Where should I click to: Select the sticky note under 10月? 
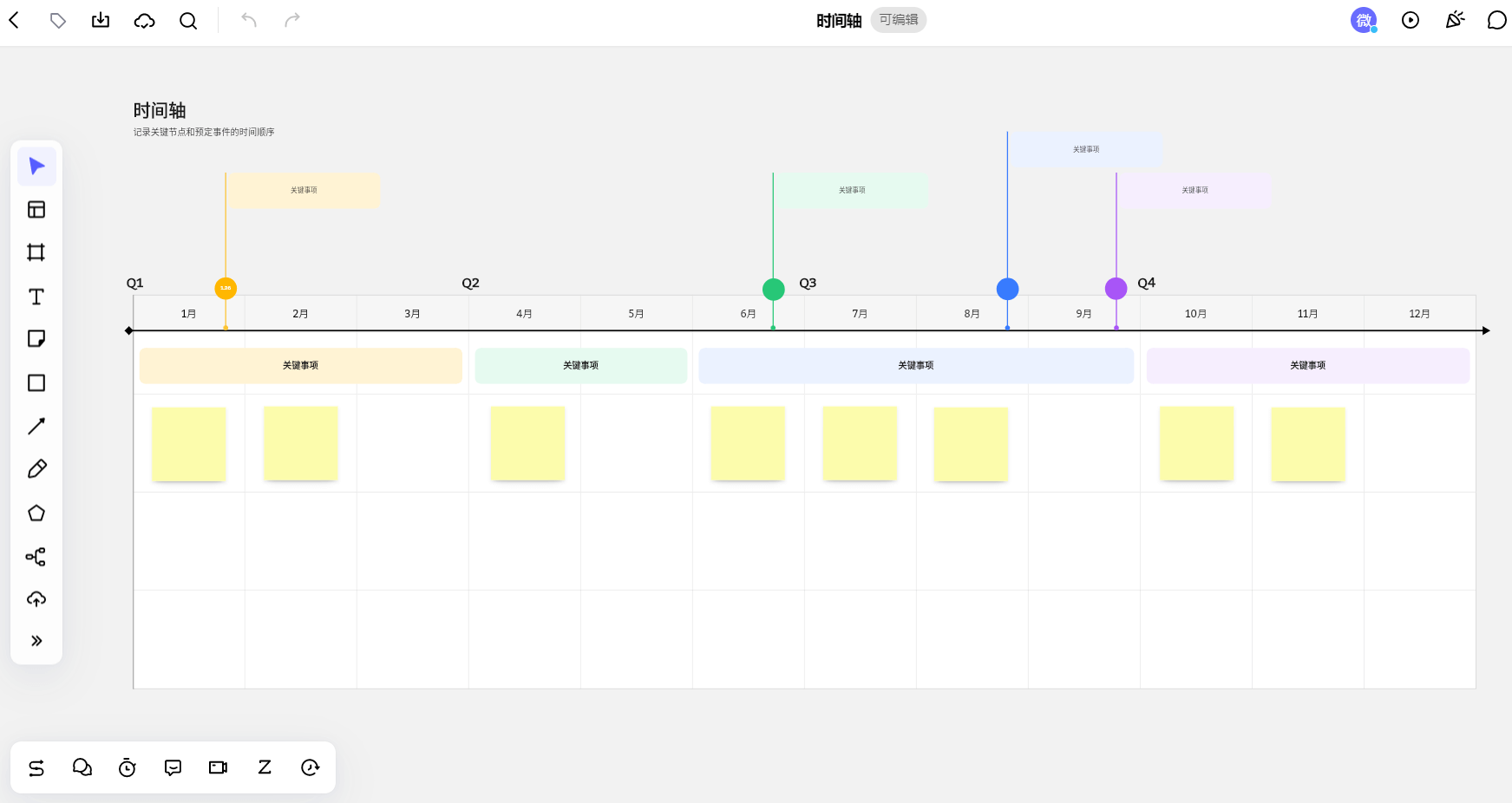coord(1197,443)
